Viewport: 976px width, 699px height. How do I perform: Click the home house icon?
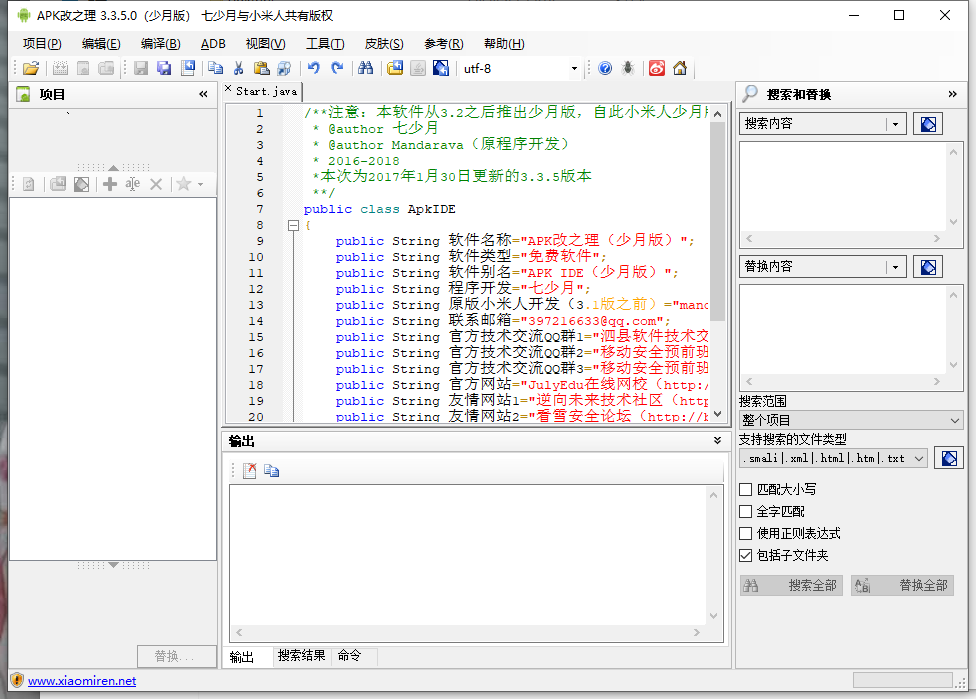(x=680, y=68)
